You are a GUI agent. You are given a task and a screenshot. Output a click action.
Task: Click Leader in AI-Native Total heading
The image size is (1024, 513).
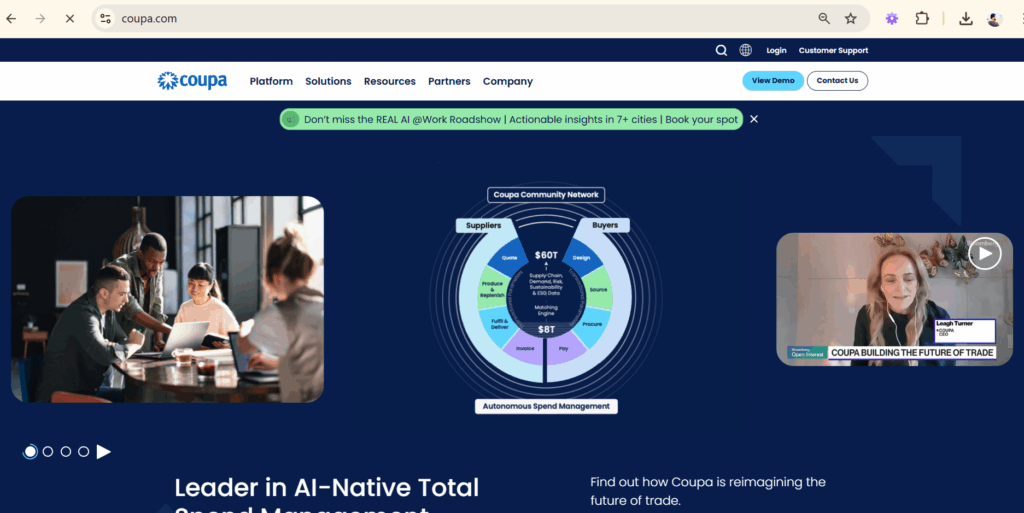(x=327, y=488)
